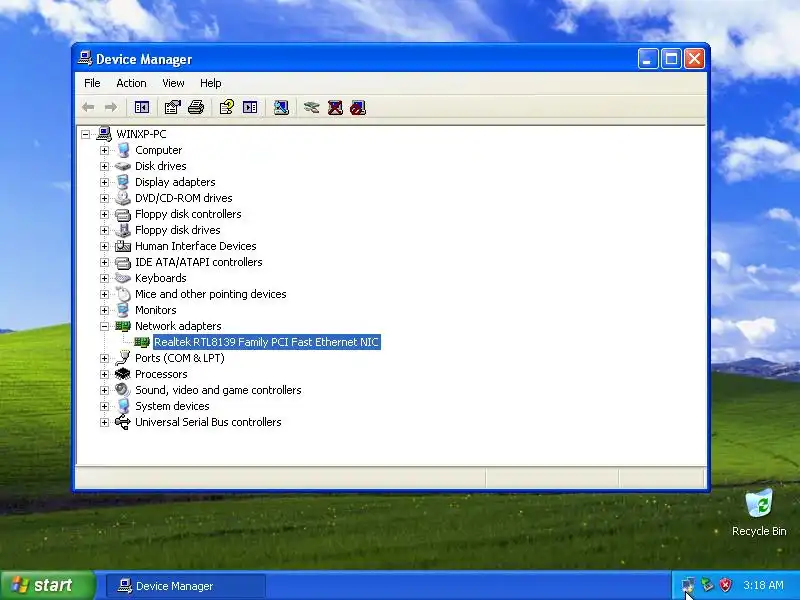Screen dimensions: 800x600
Task: Select the Monitors label
Action: point(156,310)
